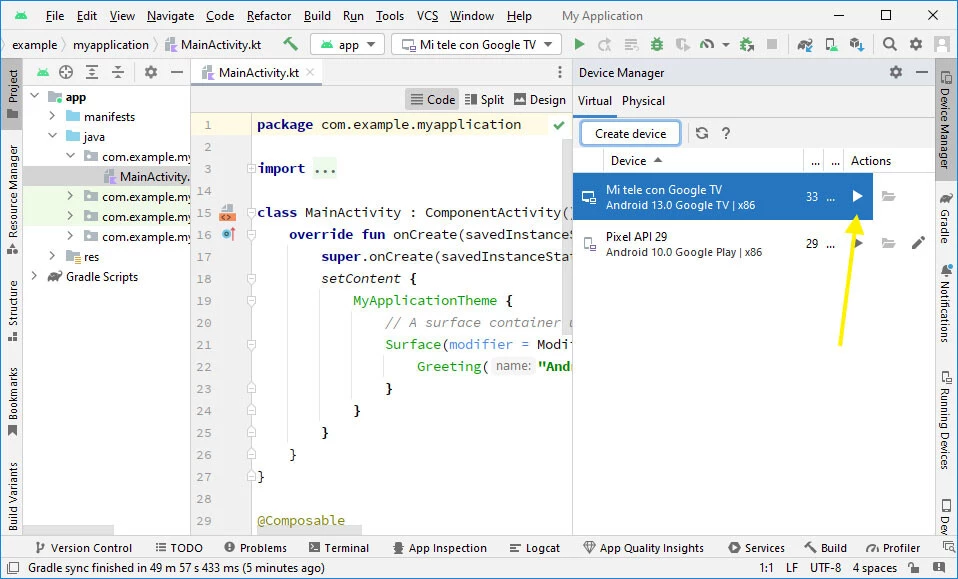Open Device Manager panel settings gear

pyautogui.click(x=896, y=72)
